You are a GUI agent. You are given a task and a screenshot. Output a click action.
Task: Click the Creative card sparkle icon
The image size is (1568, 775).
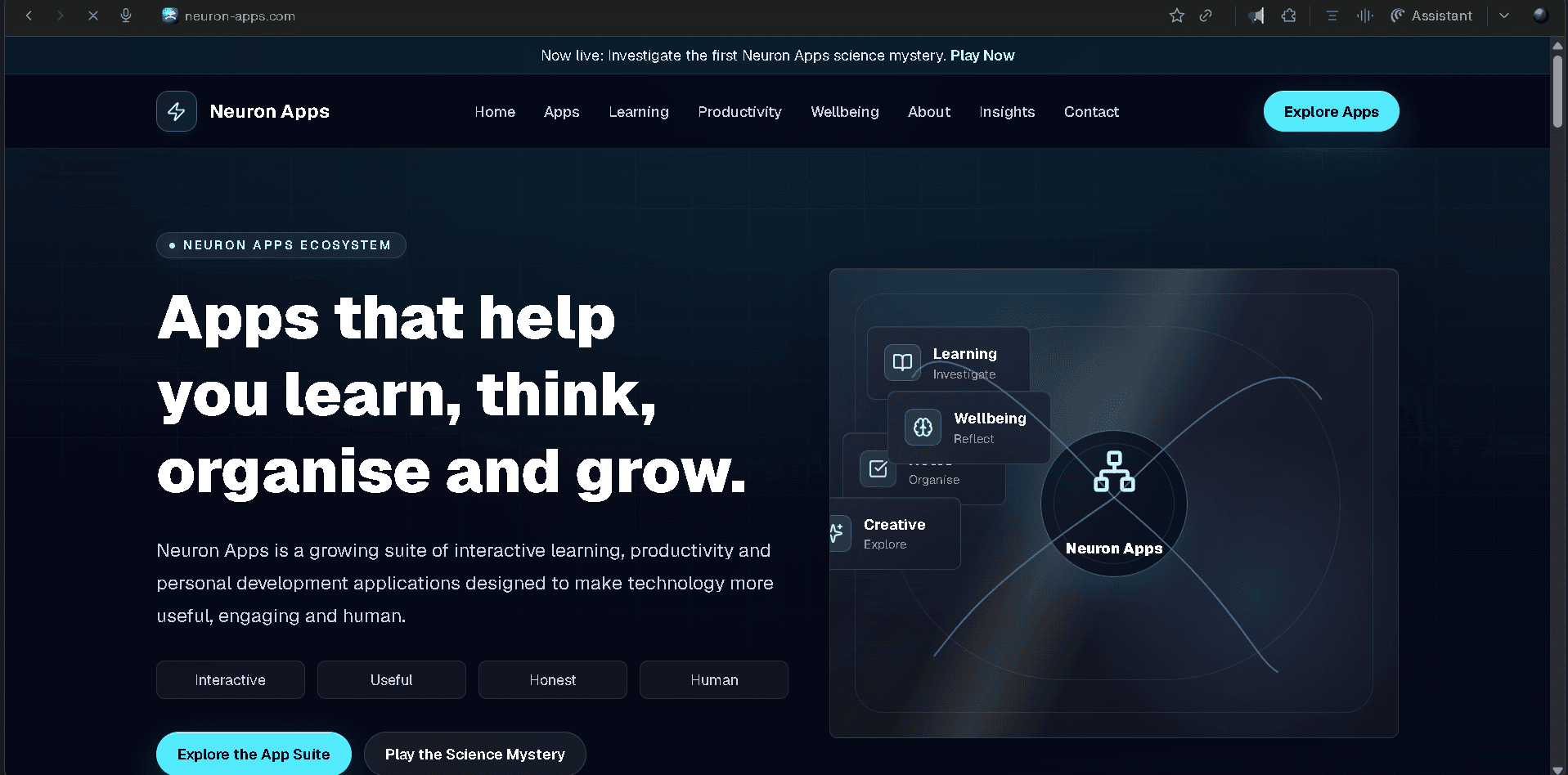tap(838, 533)
